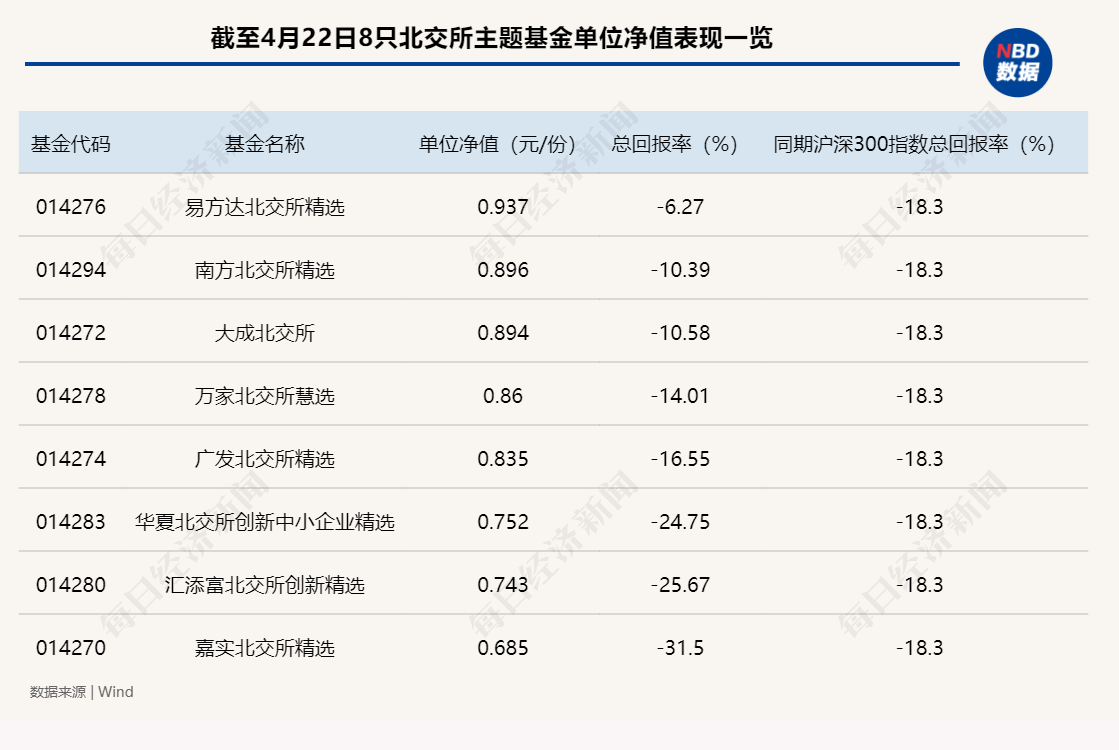
Task: Click the net value 0.86
Action: click(x=503, y=395)
